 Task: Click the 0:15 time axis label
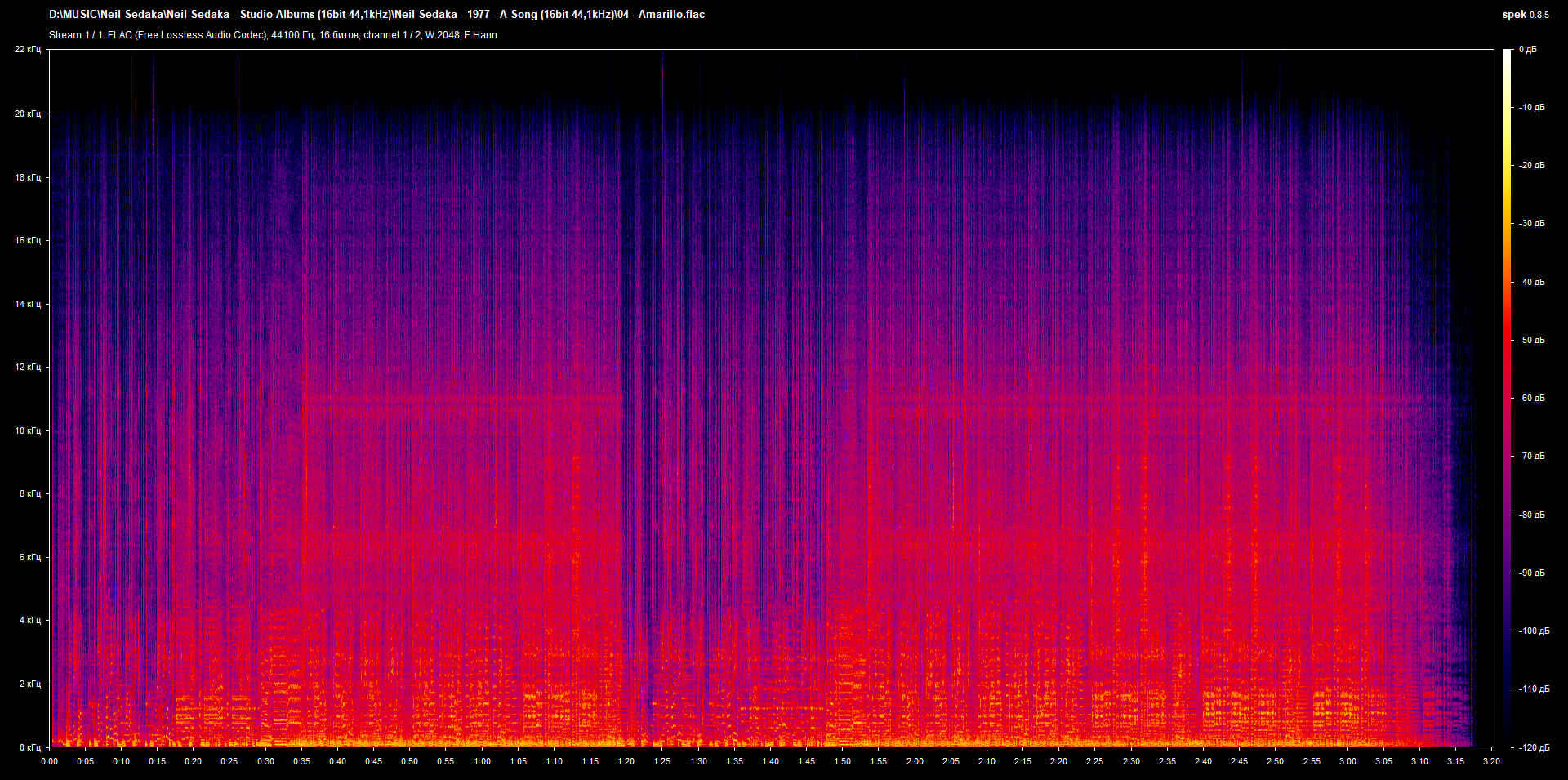[x=157, y=761]
